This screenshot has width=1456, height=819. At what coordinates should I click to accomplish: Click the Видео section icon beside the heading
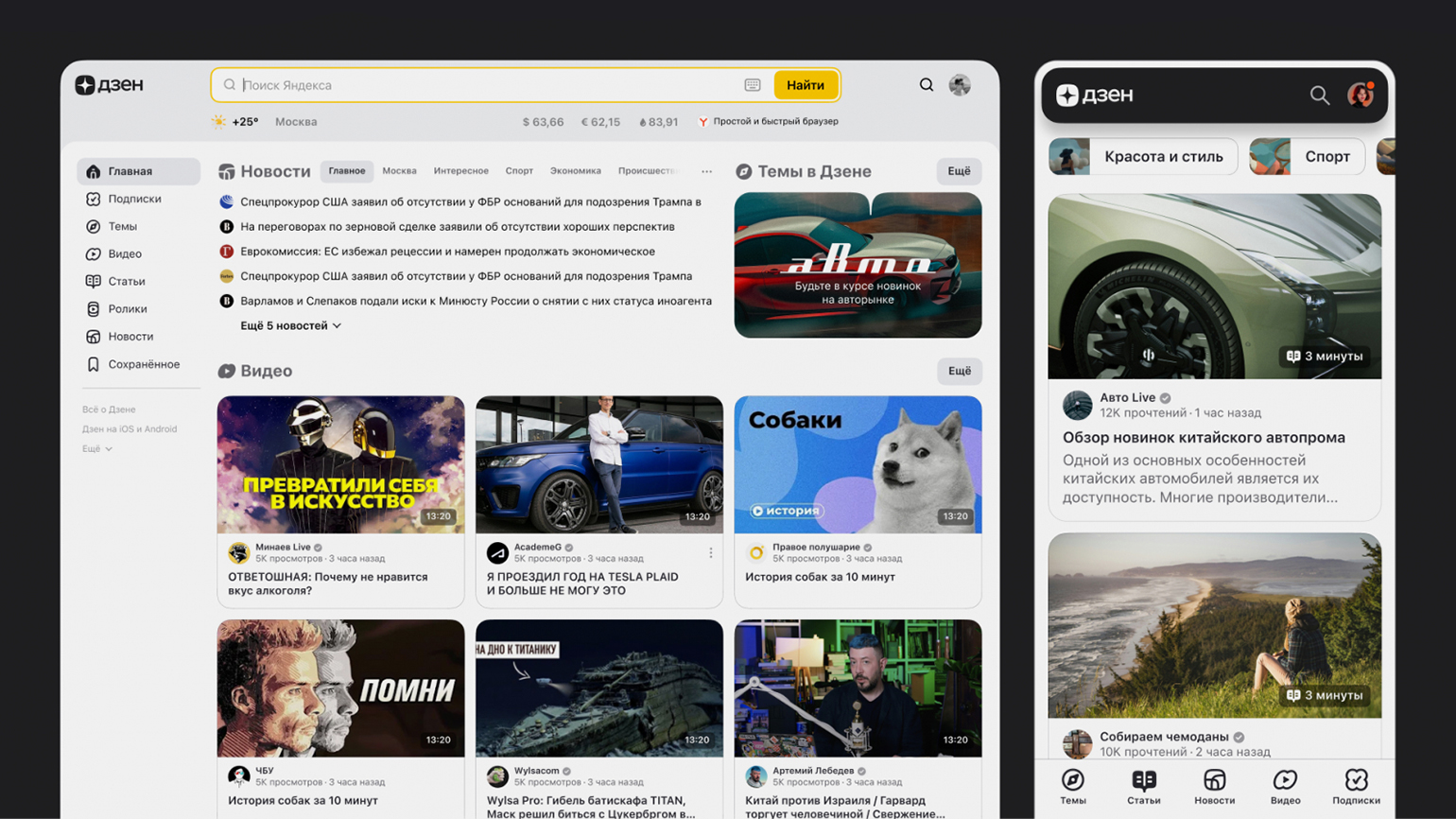[227, 371]
